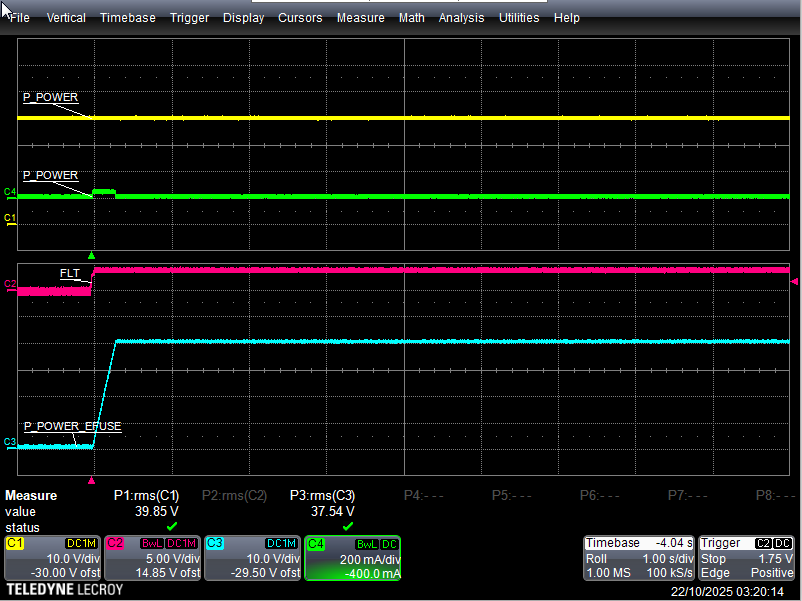802x601 pixels.
Task: Open the P1:rms(C1) measurement parameter
Action: [146, 496]
